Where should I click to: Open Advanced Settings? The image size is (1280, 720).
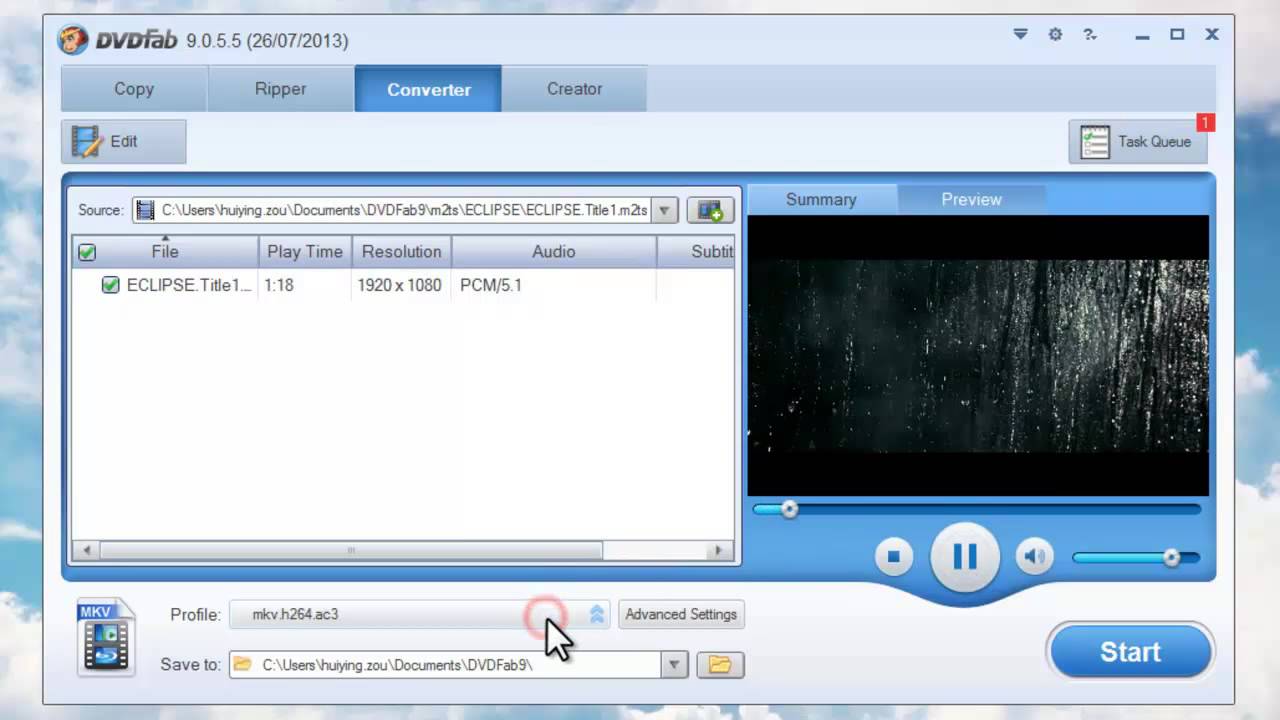tap(681, 614)
